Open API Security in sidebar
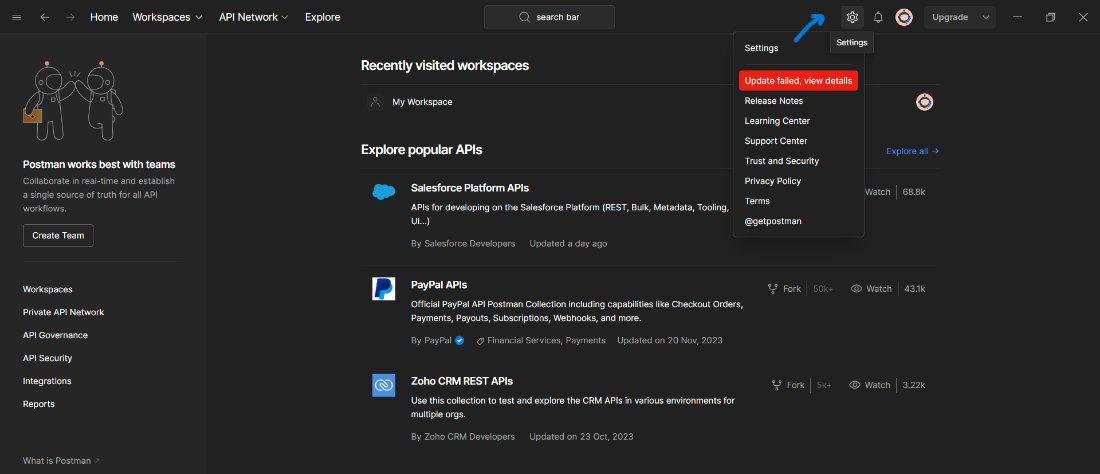Screen dimensions: 1100x474 [48, 358]
